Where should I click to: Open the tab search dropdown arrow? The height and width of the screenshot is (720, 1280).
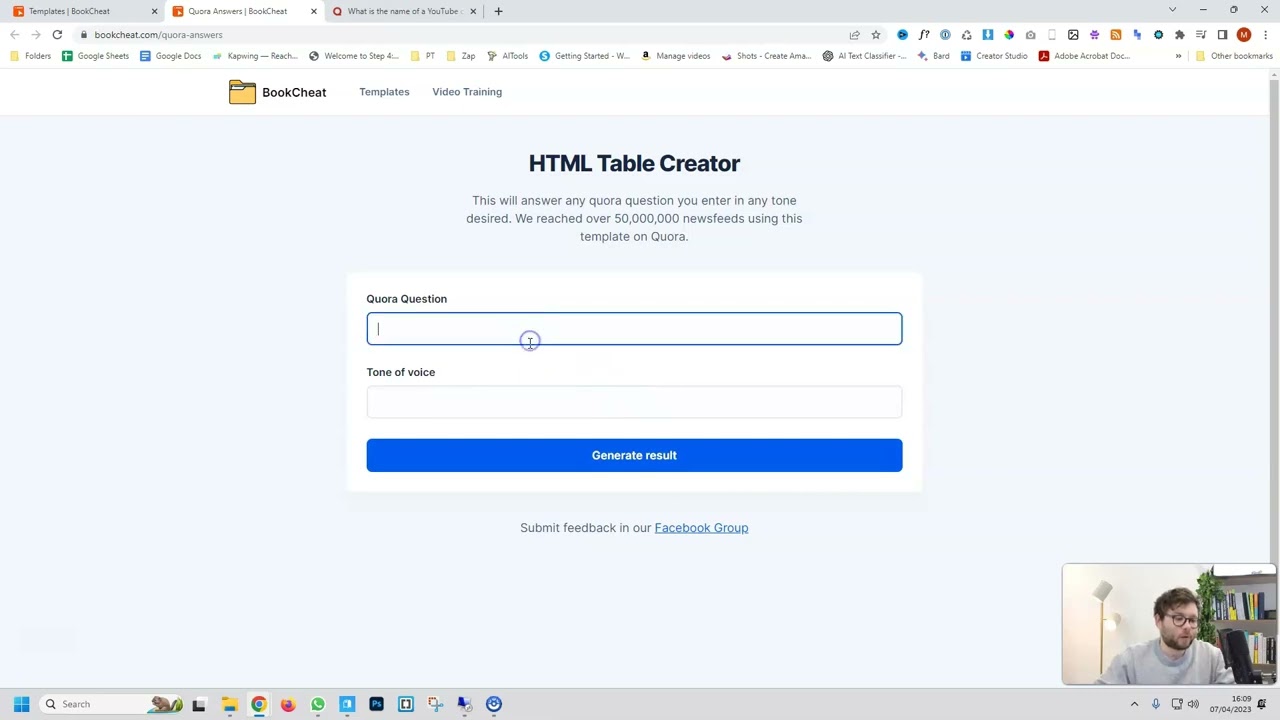point(1172,10)
